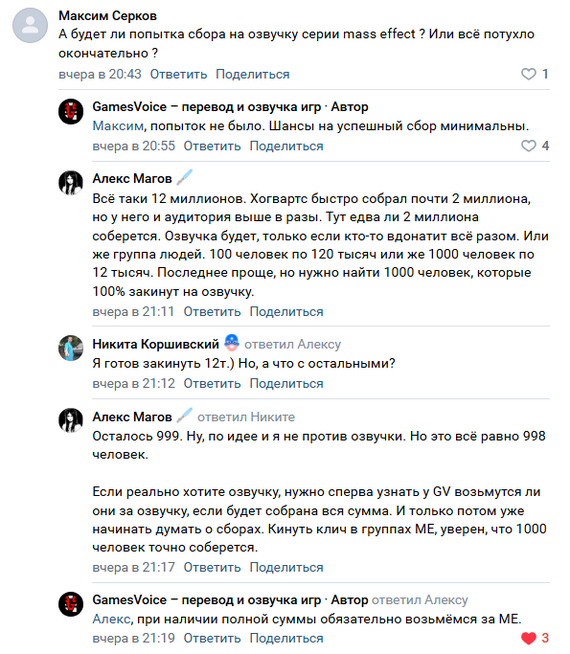Viewport: 570px width, 654px height.
Task: Open Никита Коршивский profile photo
Action: pos(70,348)
